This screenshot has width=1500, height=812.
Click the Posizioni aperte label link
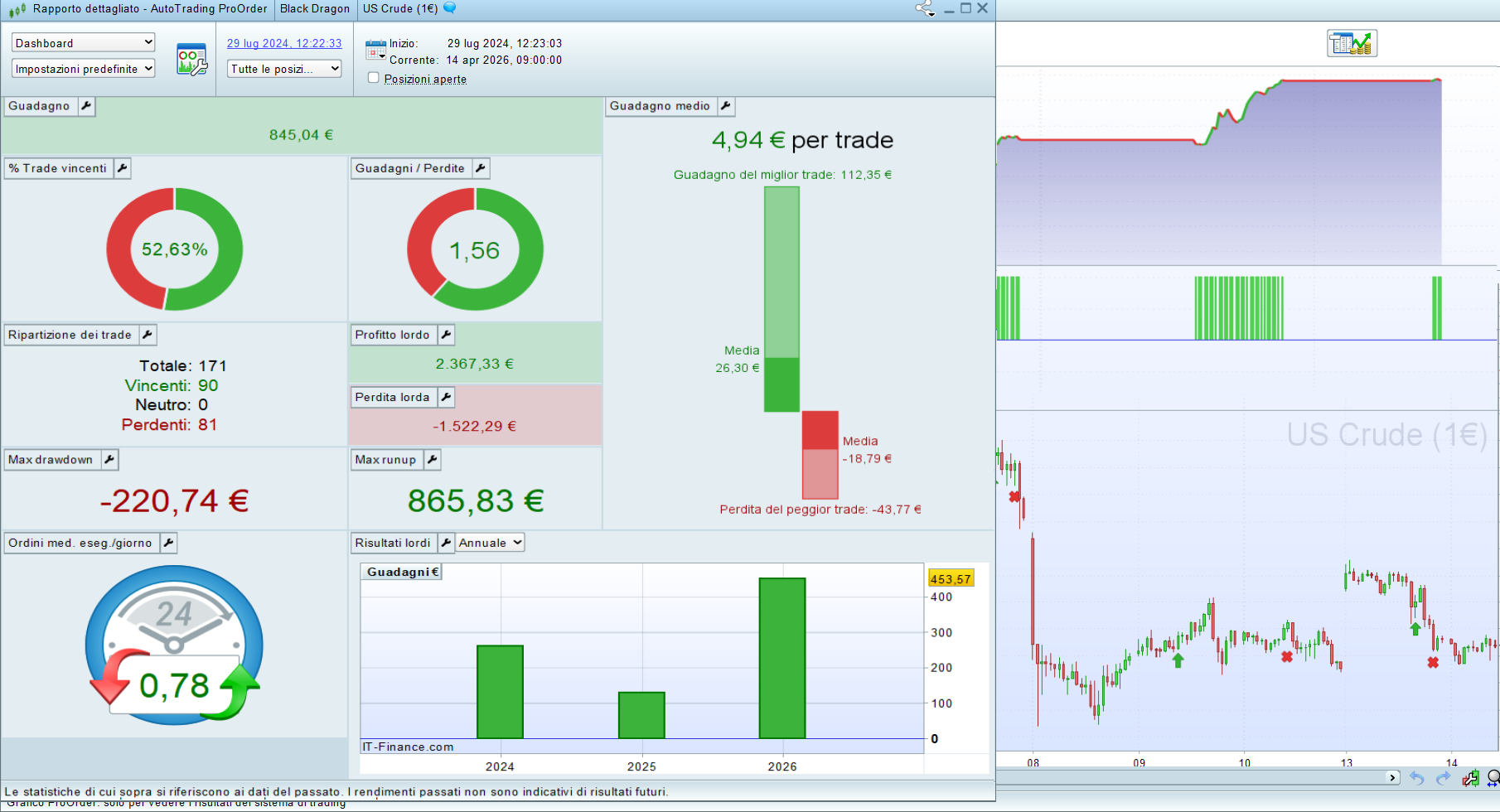tap(425, 79)
